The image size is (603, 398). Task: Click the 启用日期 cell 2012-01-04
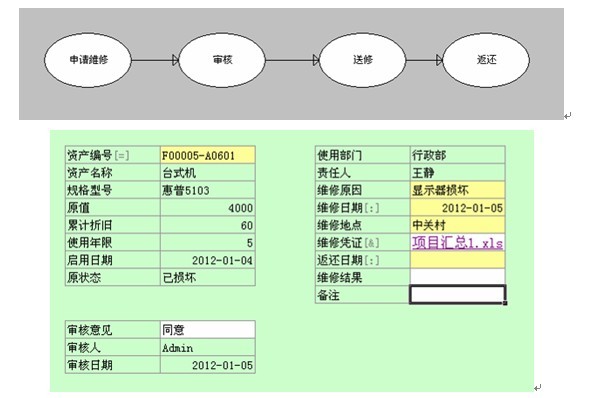tap(208, 260)
